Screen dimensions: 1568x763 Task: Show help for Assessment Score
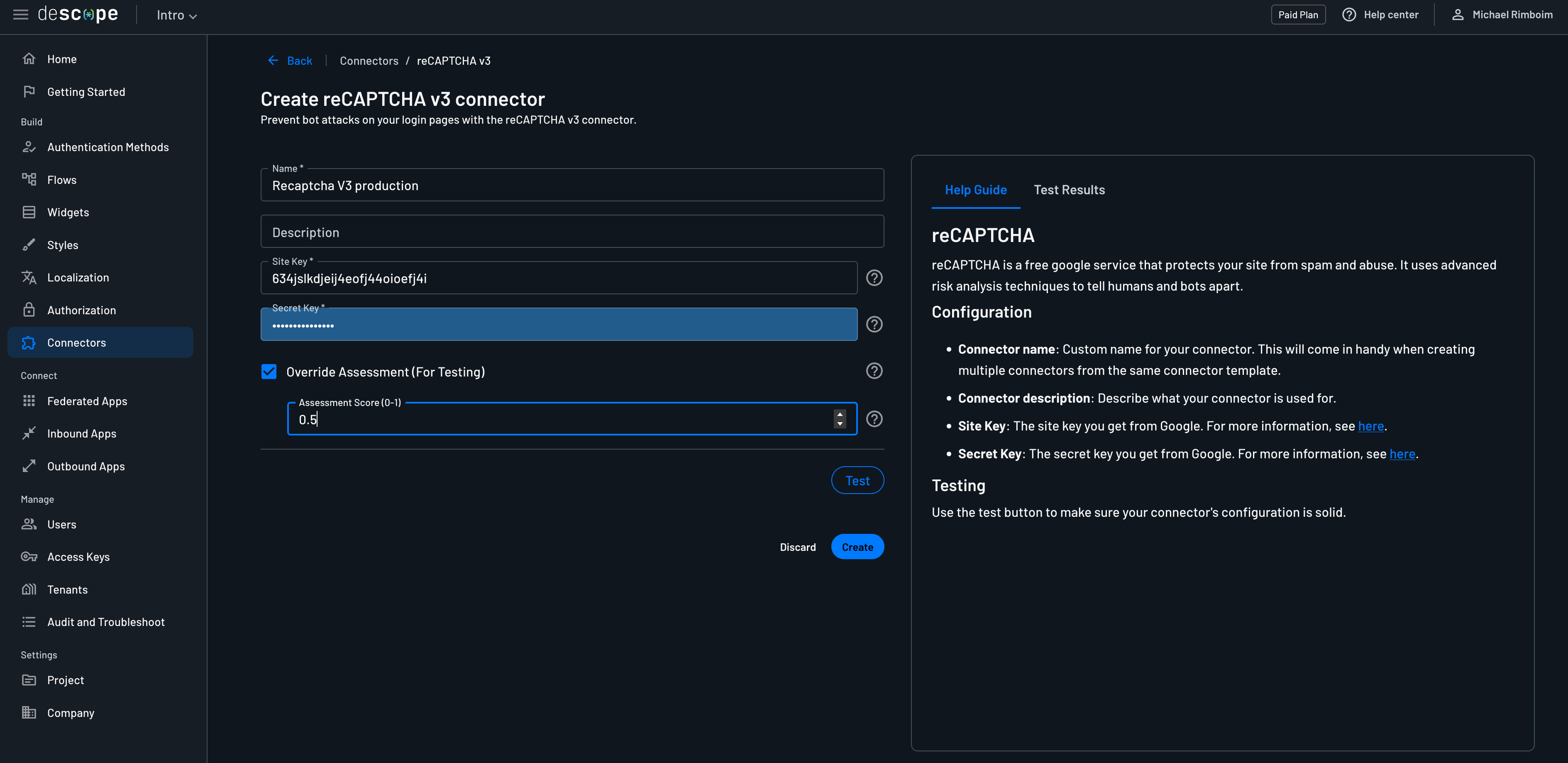coord(874,419)
